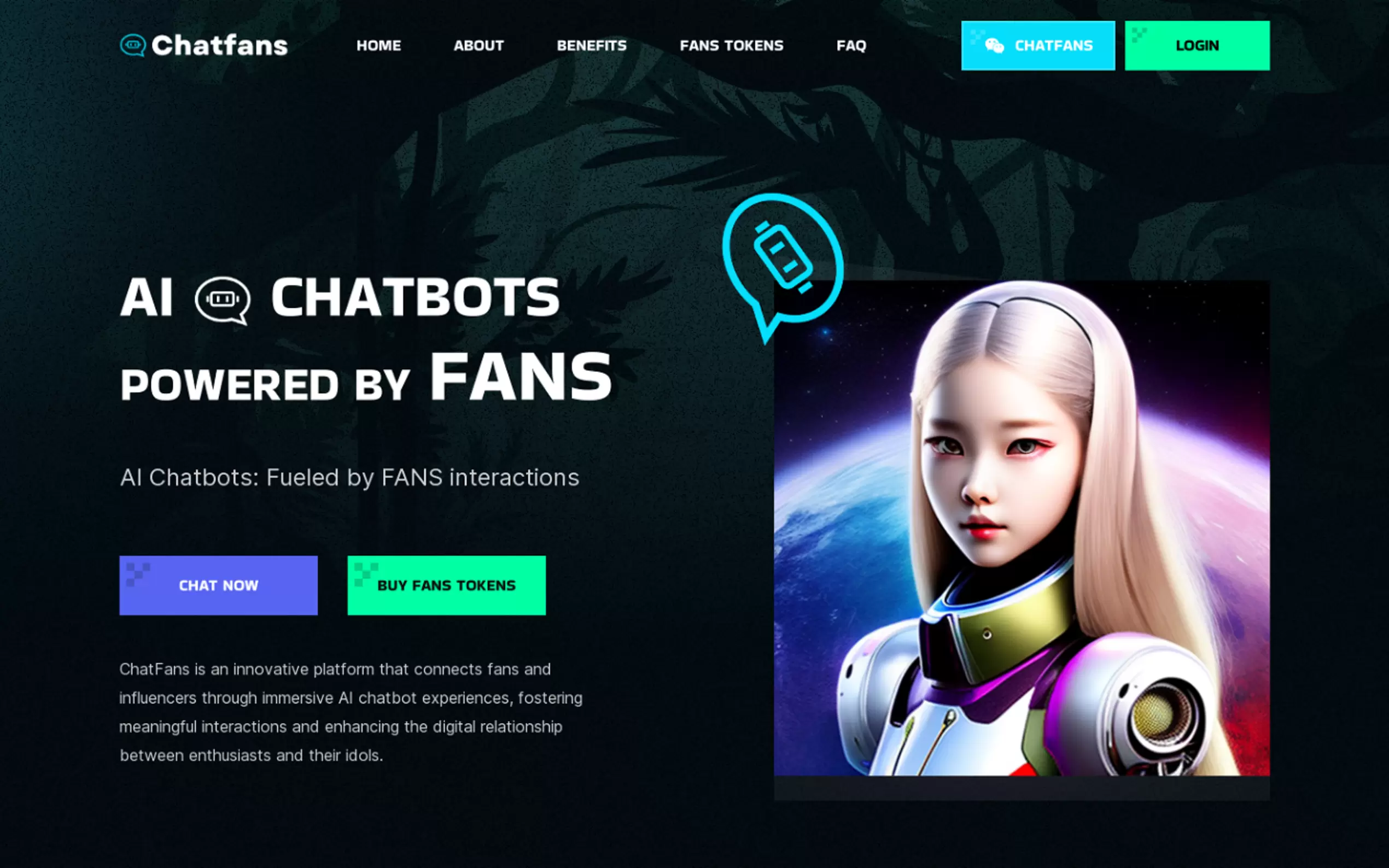Image resolution: width=1389 pixels, height=868 pixels.
Task: Open the AI robot girl image
Action: [1022, 528]
